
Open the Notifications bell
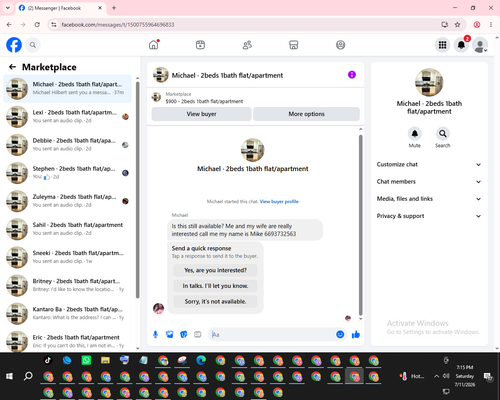click(461, 45)
